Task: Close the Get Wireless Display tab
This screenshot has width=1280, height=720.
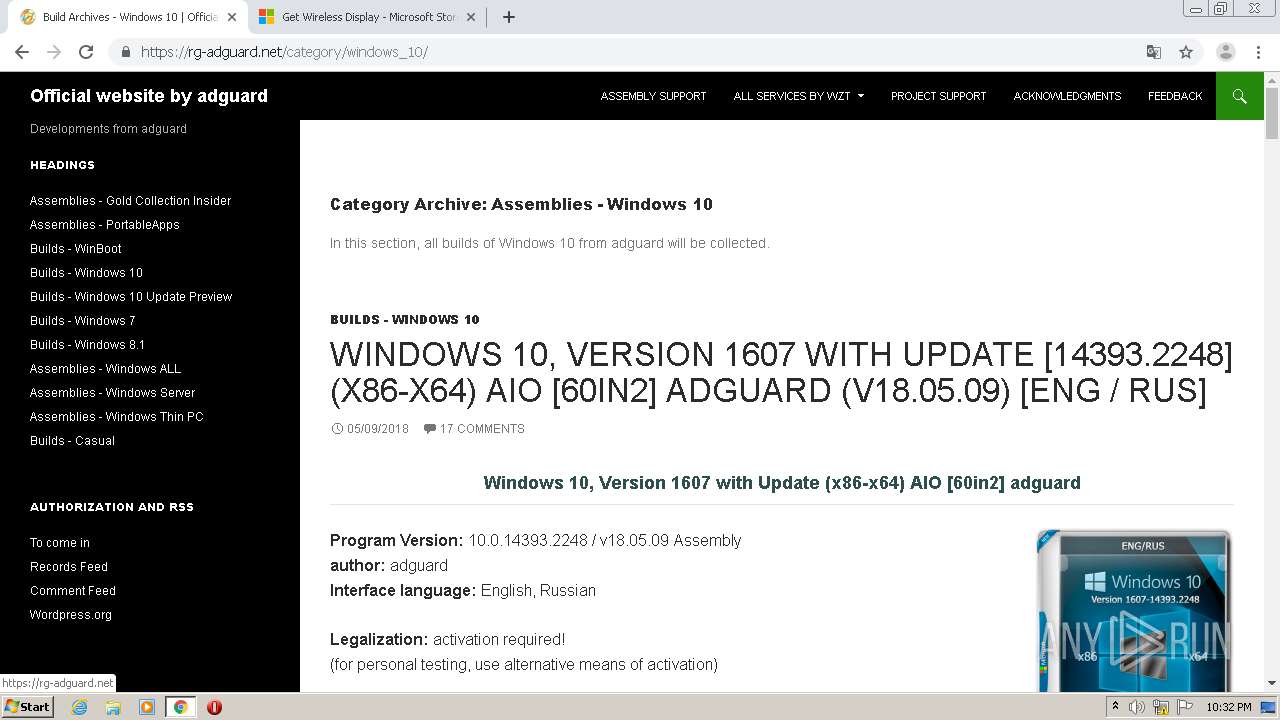Action: click(x=472, y=17)
